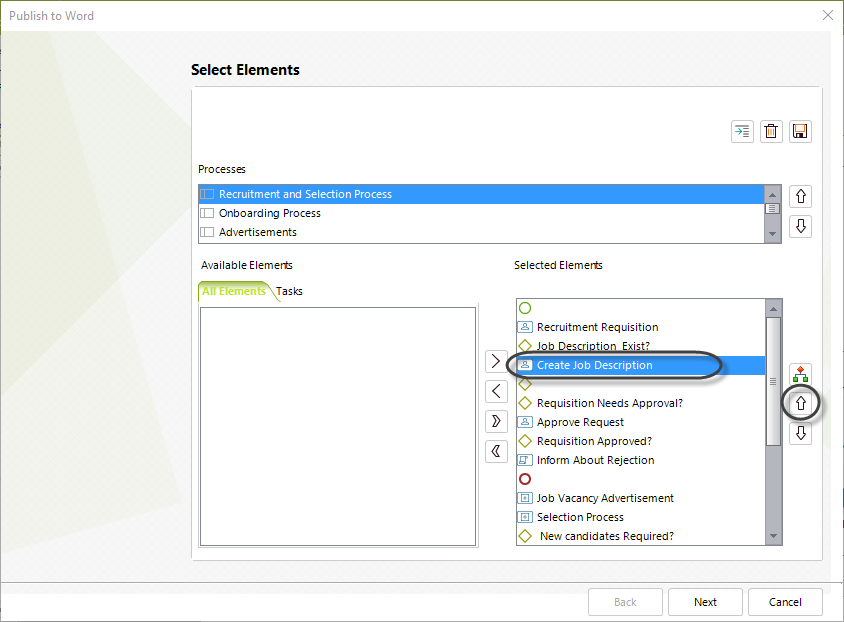The image size is (844, 622).
Task: Move selected element up in list
Action: coord(800,403)
